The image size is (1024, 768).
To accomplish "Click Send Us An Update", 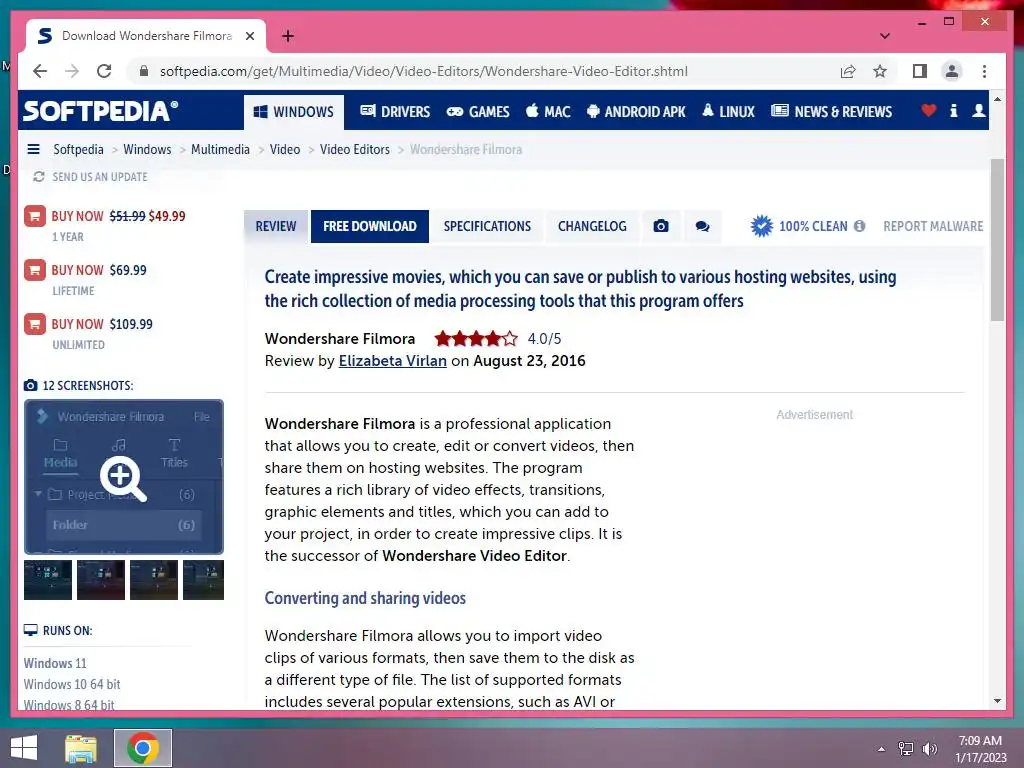I will click(90, 177).
